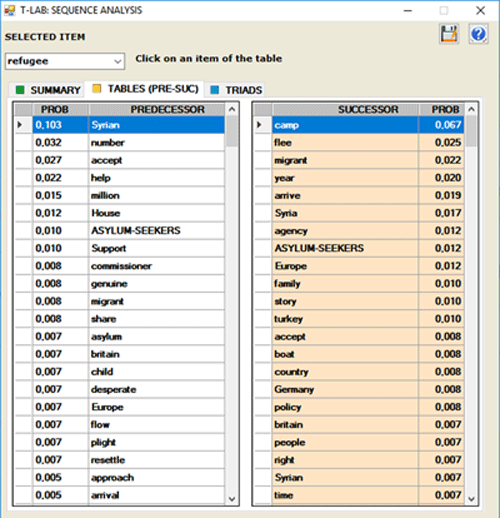Click successor table scroll up arrow

(471, 109)
